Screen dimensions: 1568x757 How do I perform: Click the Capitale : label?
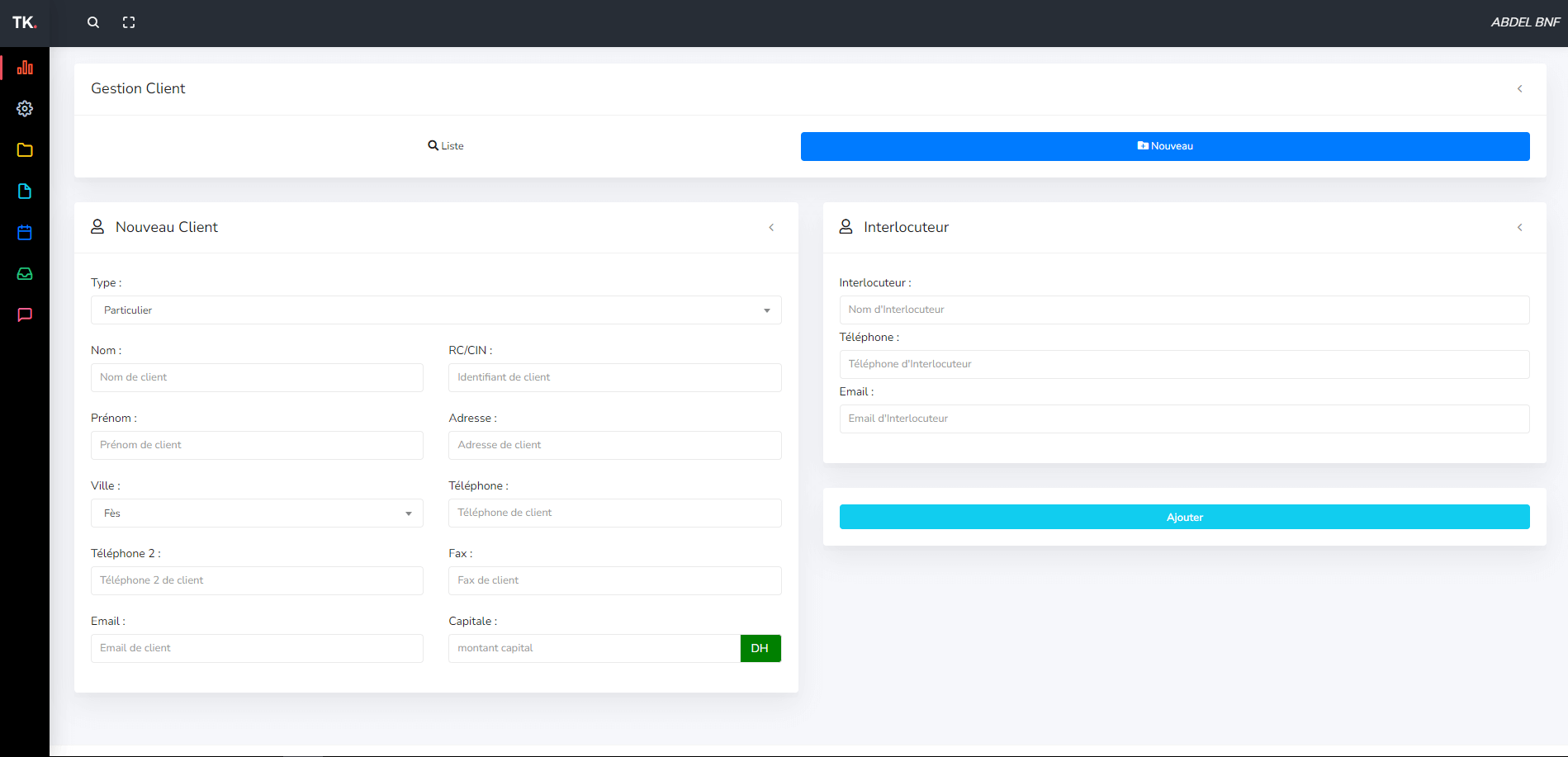coord(473,621)
